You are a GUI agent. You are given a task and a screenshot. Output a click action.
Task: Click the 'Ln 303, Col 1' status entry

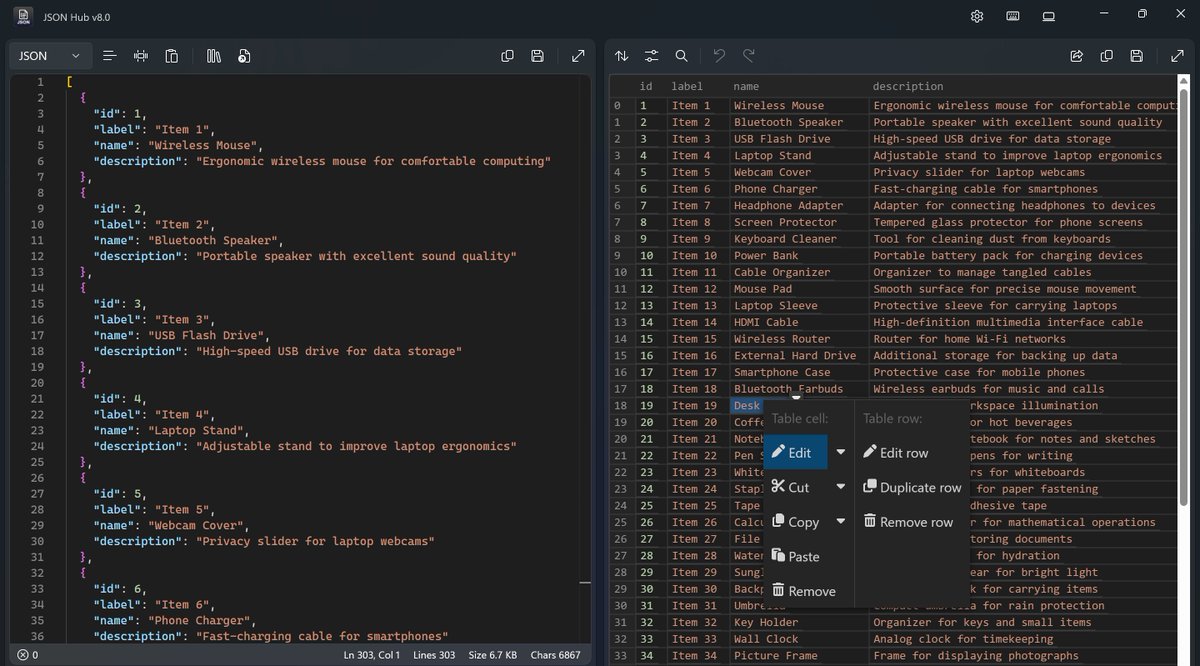(x=372, y=655)
